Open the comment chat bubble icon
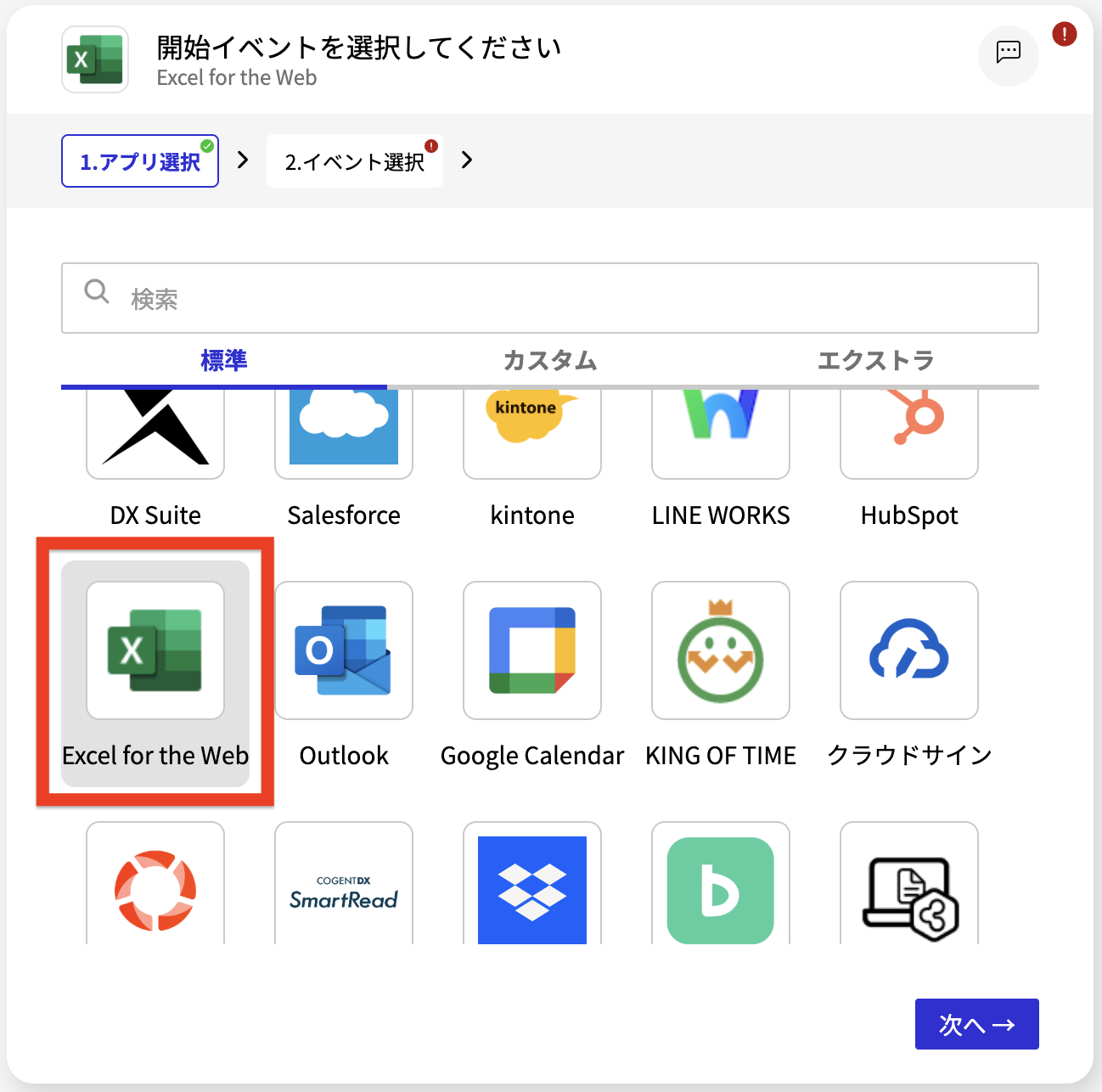The height and width of the screenshot is (1092, 1102). pyautogui.click(x=1009, y=56)
